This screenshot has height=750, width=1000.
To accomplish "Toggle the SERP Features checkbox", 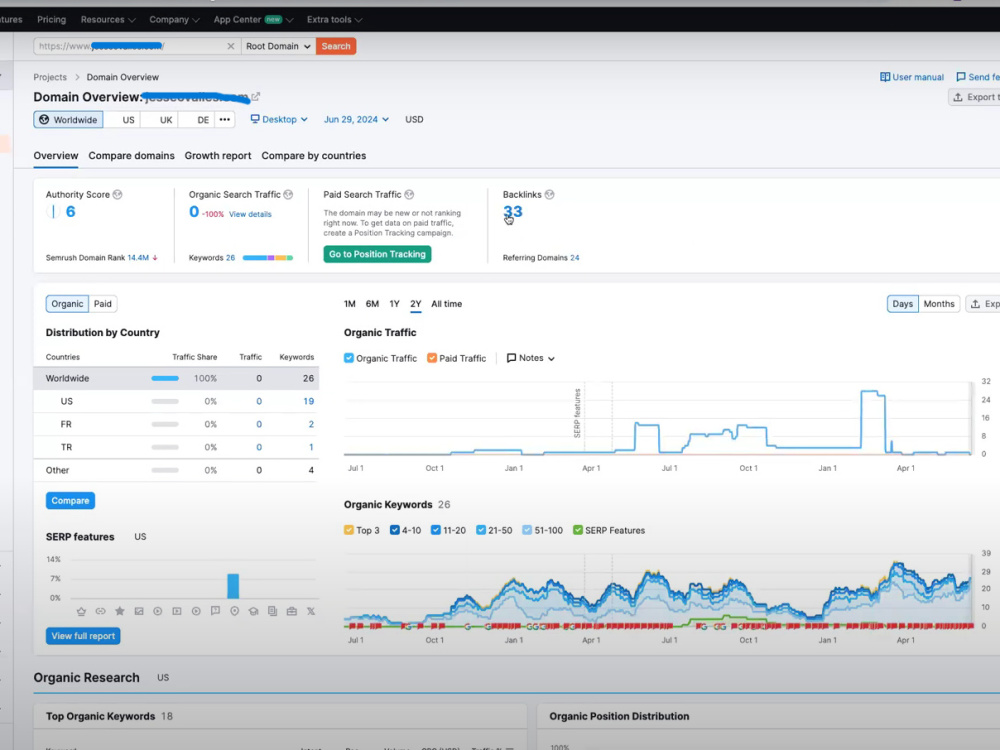I will pos(578,530).
